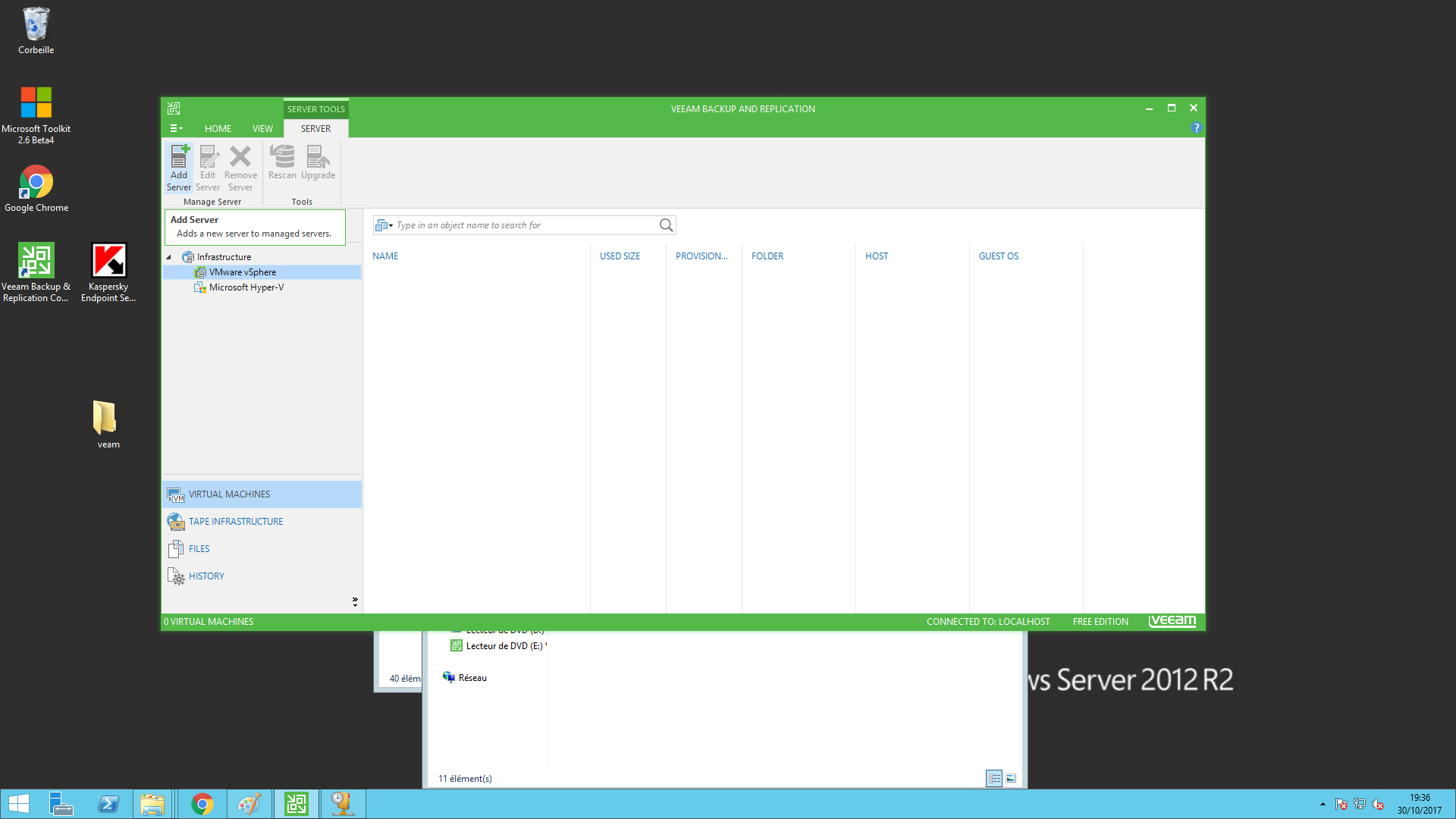The width and height of the screenshot is (1456, 819).
Task: Click the Upgrade tool icon
Action: point(318,163)
